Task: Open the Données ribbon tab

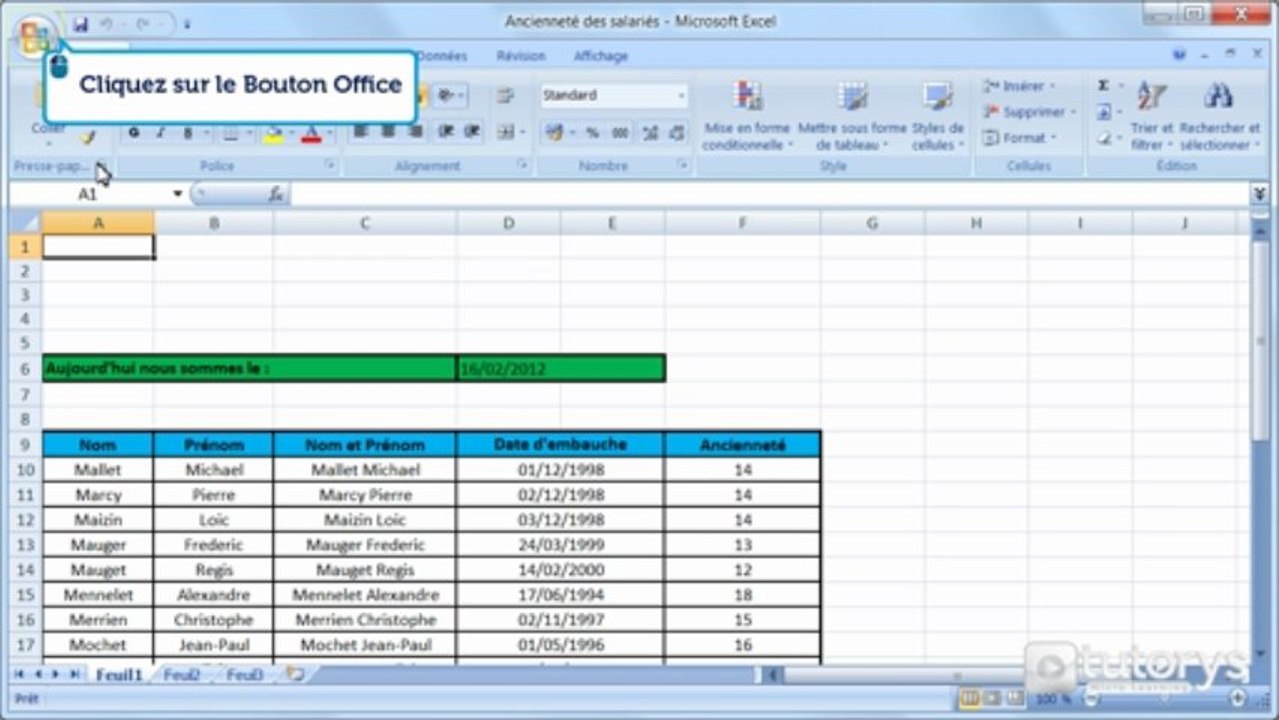Action: coord(441,57)
